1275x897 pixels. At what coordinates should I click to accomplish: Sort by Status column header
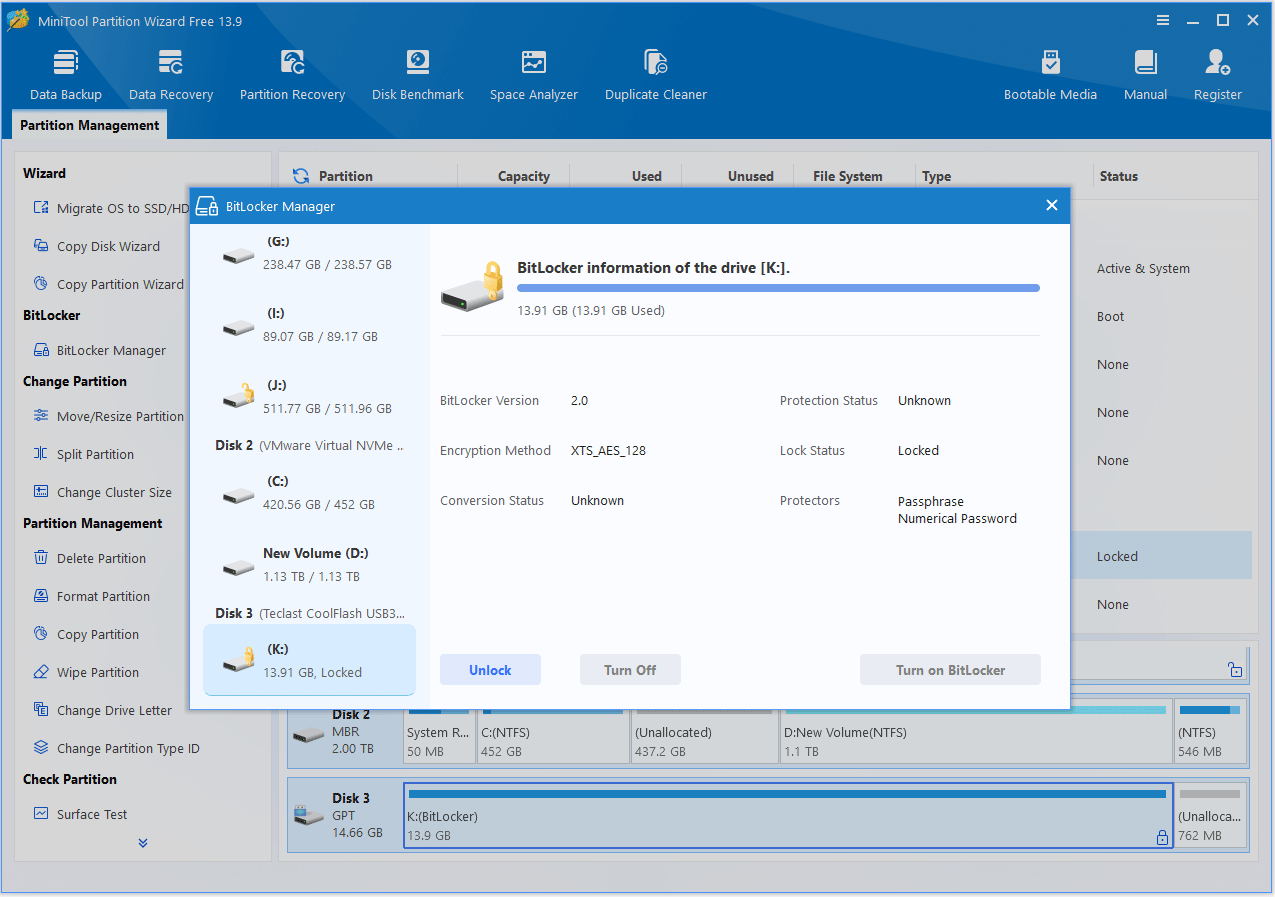click(1118, 176)
